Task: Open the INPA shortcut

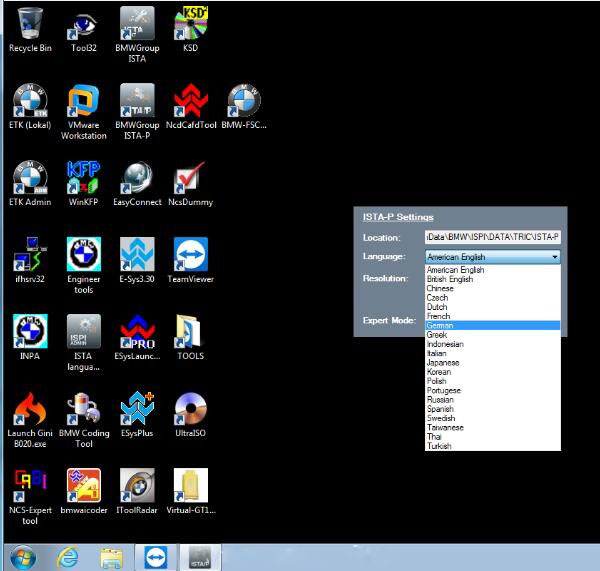Action: tap(30, 338)
